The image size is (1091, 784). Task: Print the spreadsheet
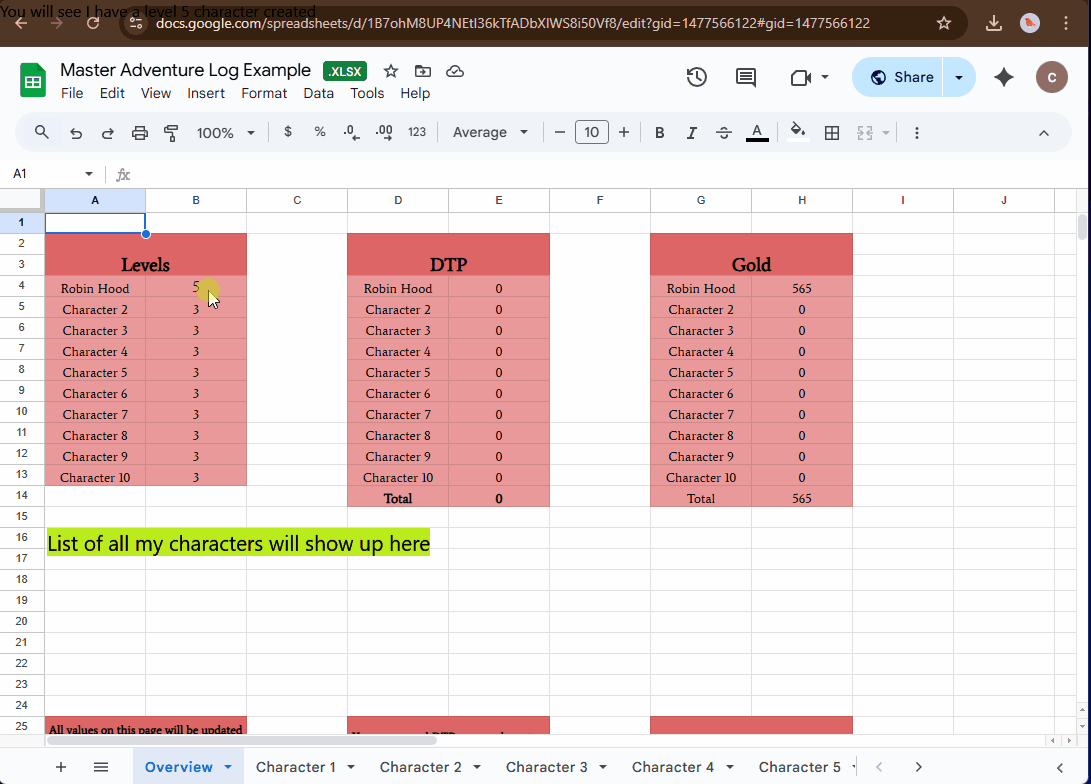140,133
